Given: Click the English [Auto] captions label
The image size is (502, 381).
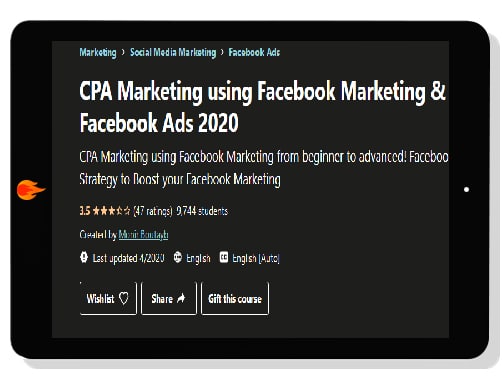Looking at the screenshot, I should point(256,258).
